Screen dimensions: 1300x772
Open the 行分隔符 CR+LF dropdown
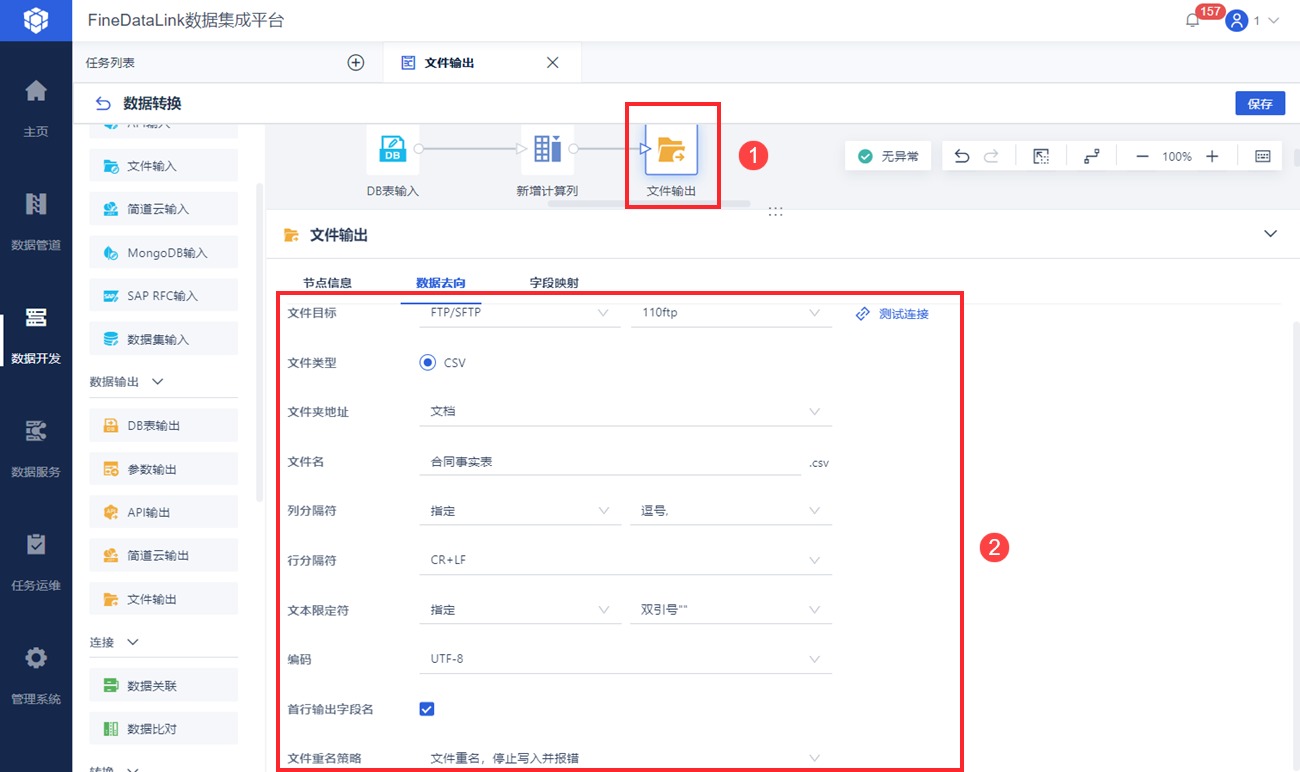(x=625, y=560)
